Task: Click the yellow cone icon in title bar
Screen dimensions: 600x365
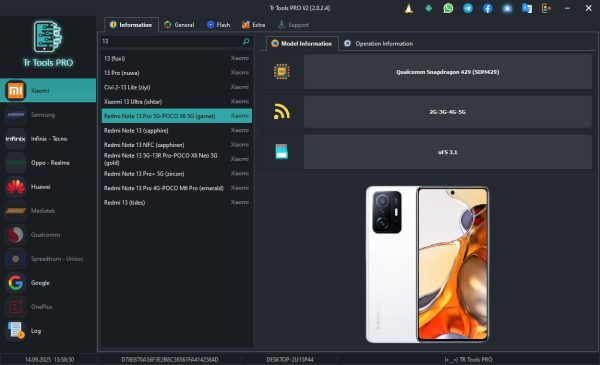Action: pos(409,8)
